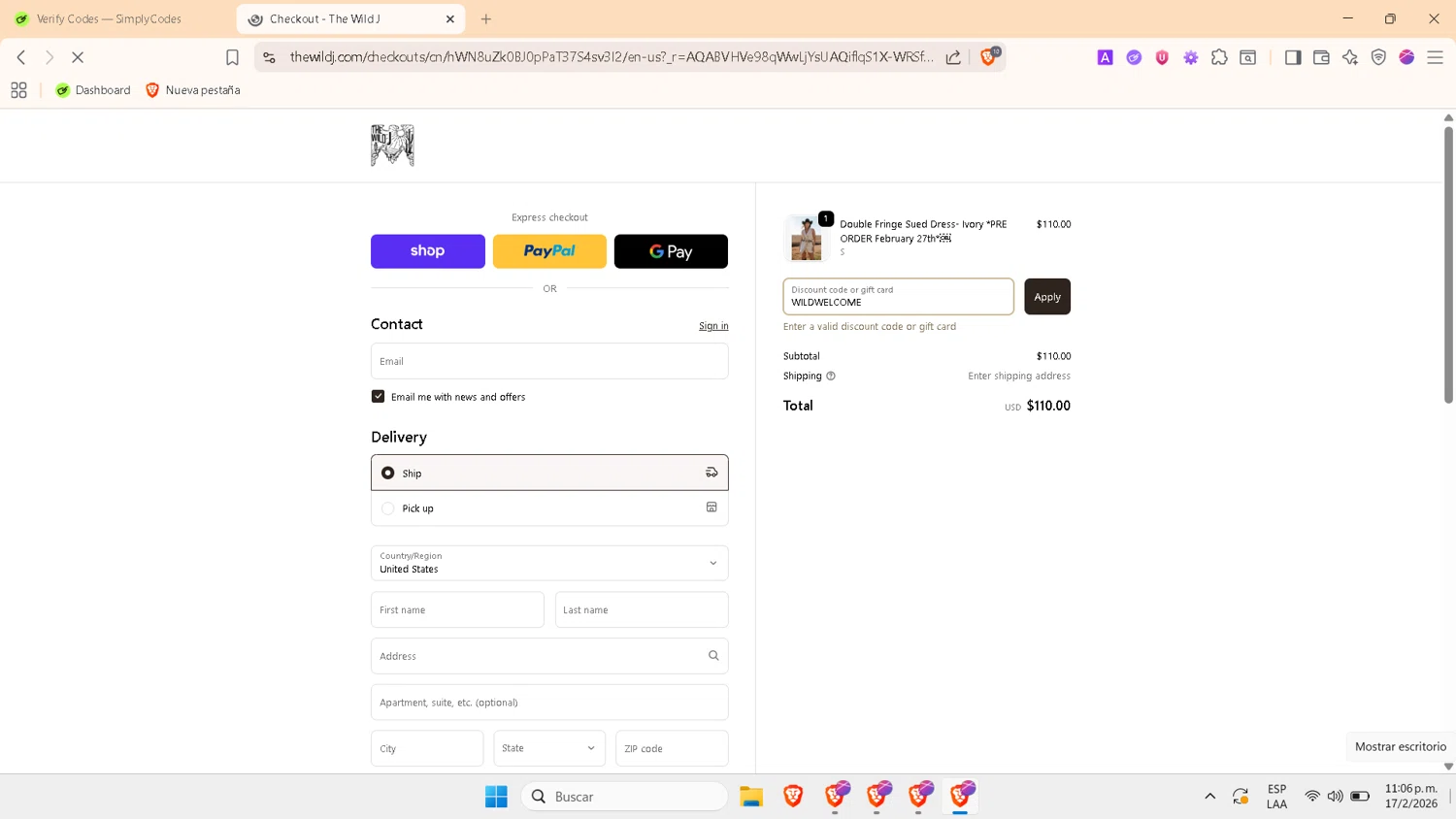This screenshot has width=1456, height=819.
Task: Click The Wild J store logo
Action: [x=392, y=146]
